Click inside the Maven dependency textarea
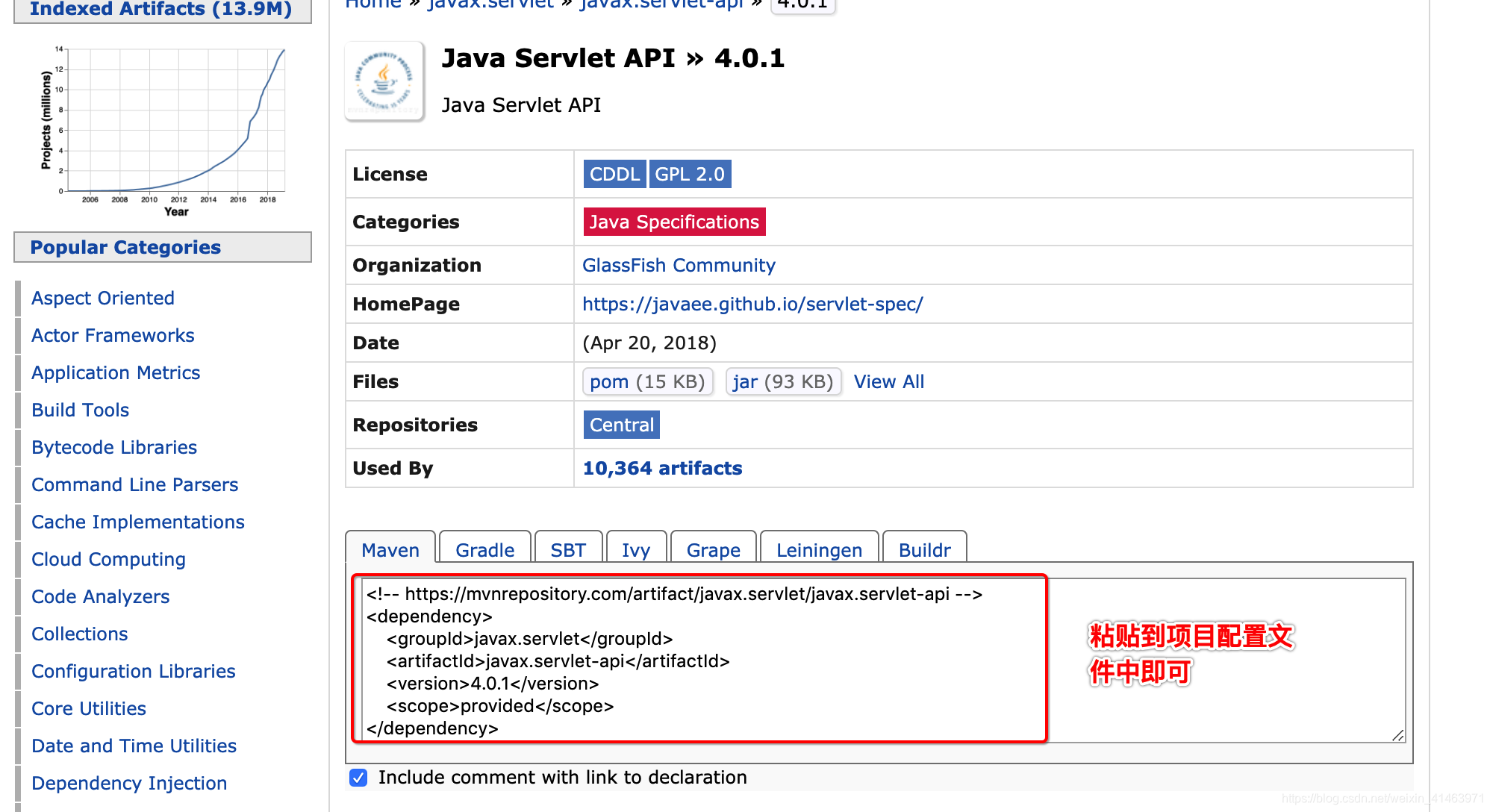1490x812 pixels. 883,660
